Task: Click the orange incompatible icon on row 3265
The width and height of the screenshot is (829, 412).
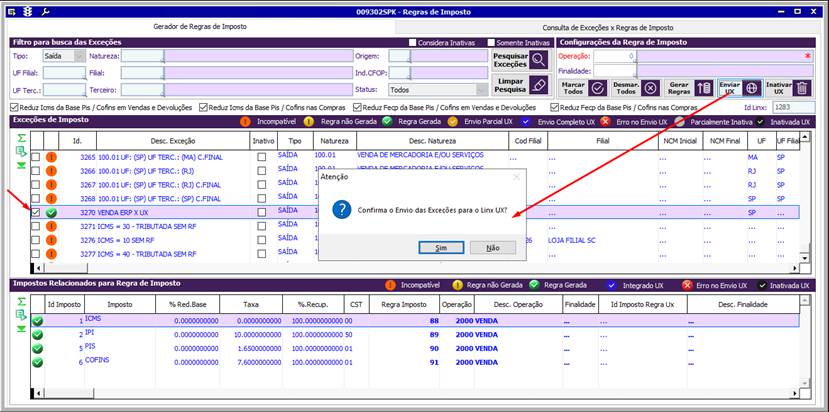Action: [x=51, y=157]
